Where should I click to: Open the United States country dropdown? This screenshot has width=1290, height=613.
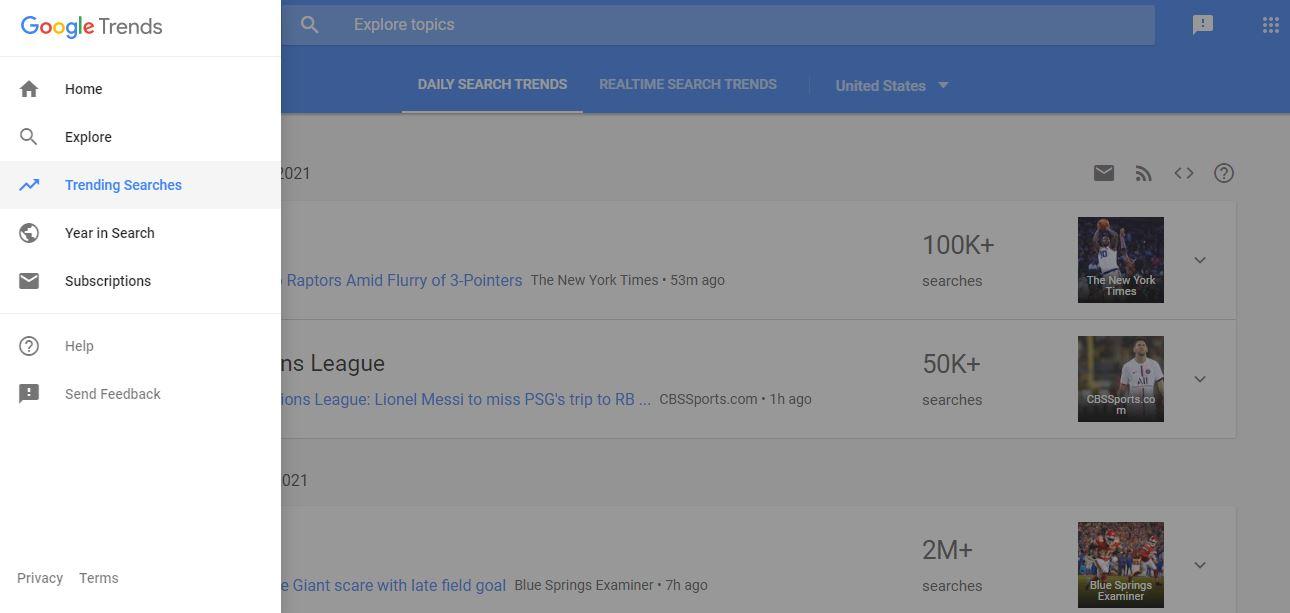pyautogui.click(x=892, y=86)
